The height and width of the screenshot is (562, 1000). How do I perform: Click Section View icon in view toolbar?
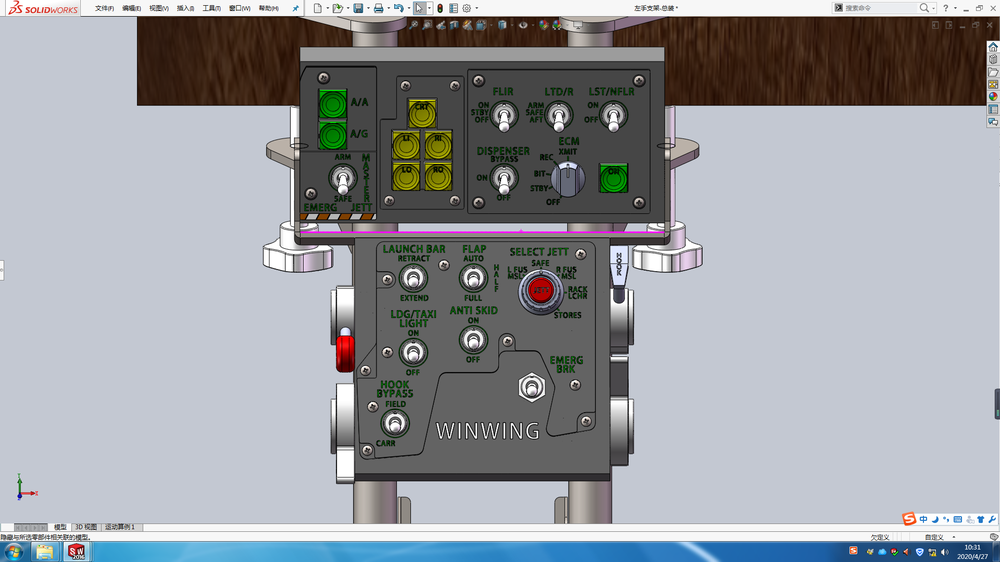click(x=453, y=25)
